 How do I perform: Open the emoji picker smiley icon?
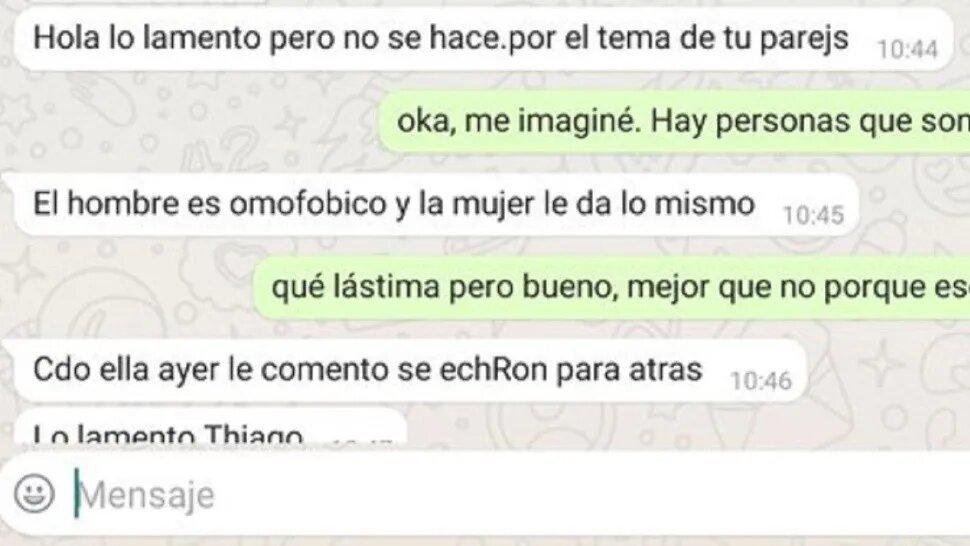[34, 493]
